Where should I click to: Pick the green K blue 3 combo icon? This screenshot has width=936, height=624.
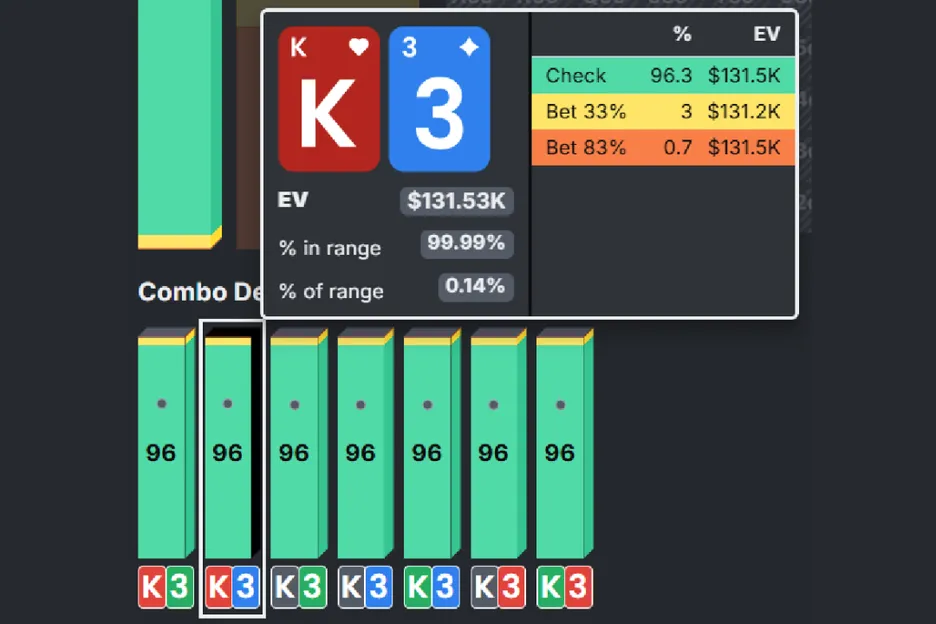coord(431,587)
